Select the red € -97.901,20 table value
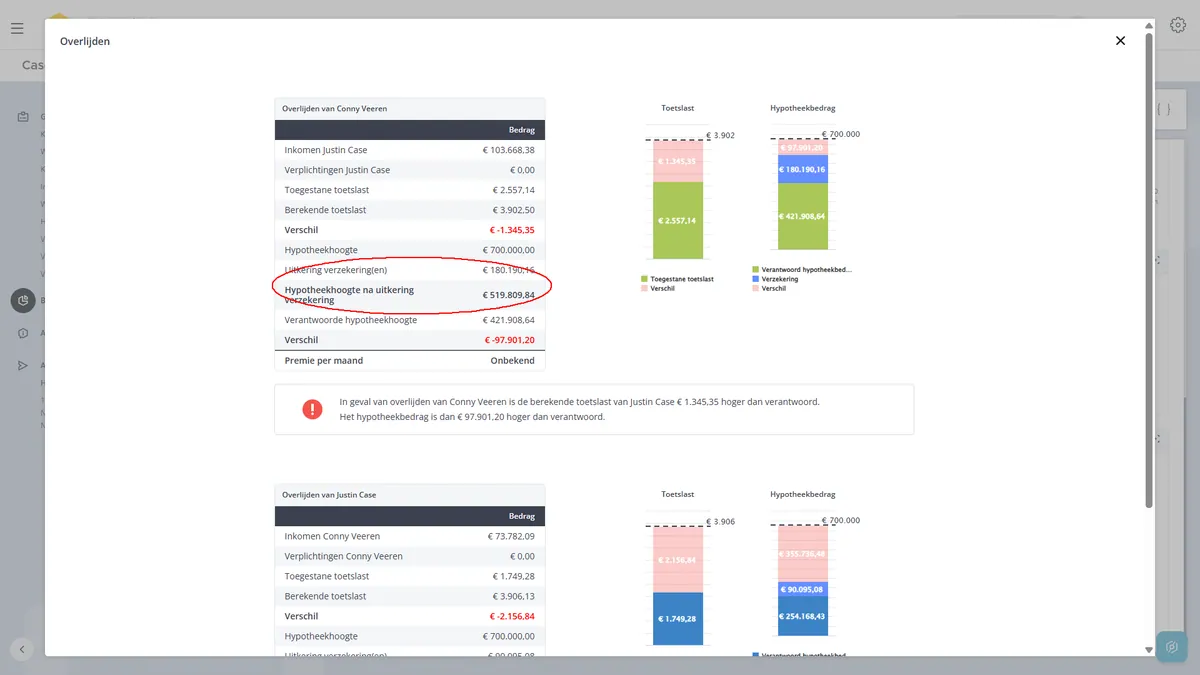 [x=512, y=340]
